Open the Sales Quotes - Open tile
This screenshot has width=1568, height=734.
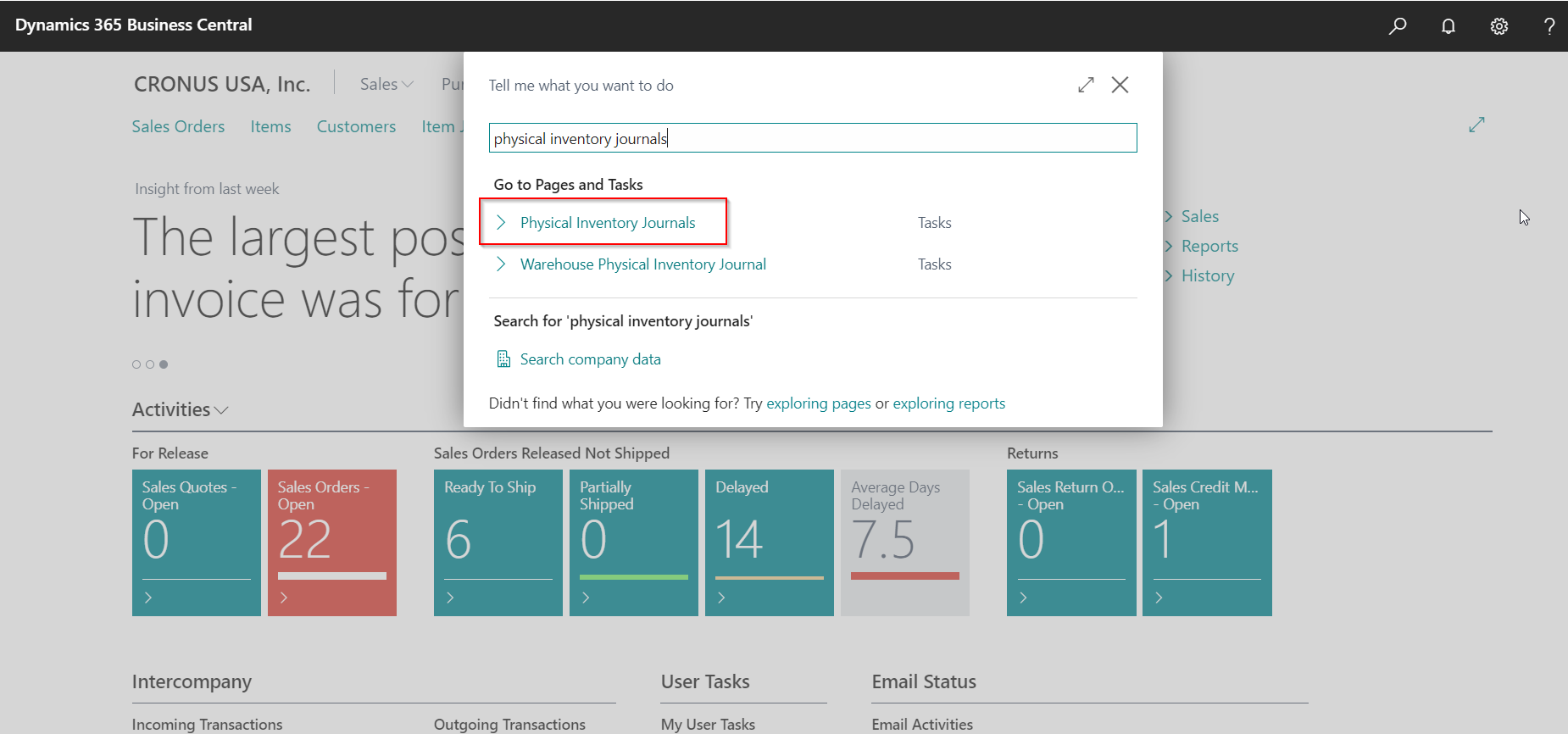click(197, 542)
